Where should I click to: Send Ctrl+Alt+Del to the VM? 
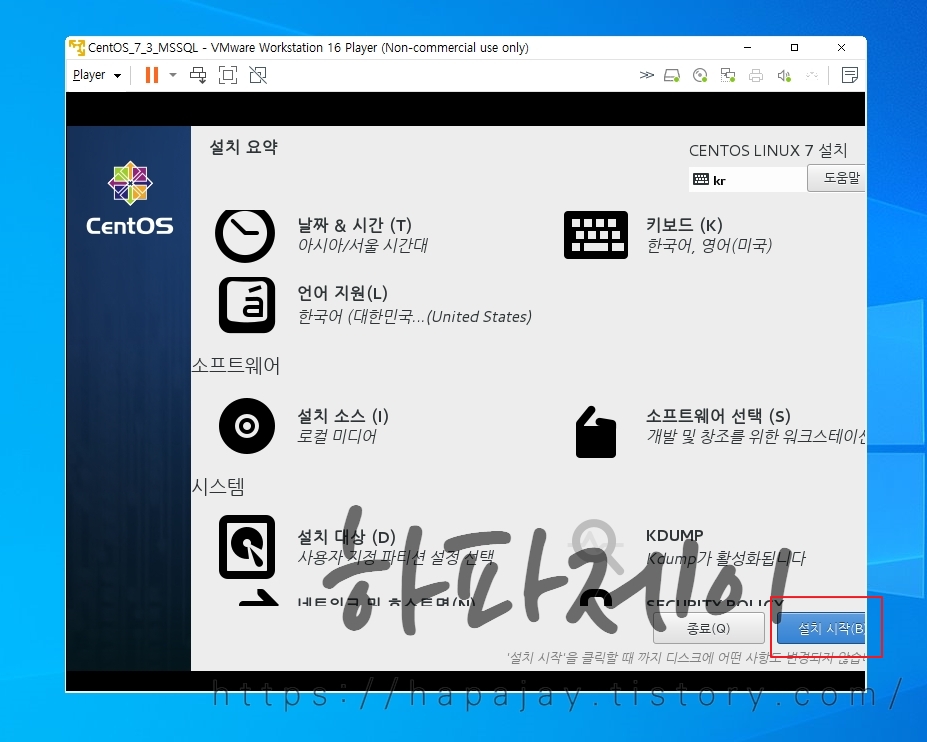(198, 75)
